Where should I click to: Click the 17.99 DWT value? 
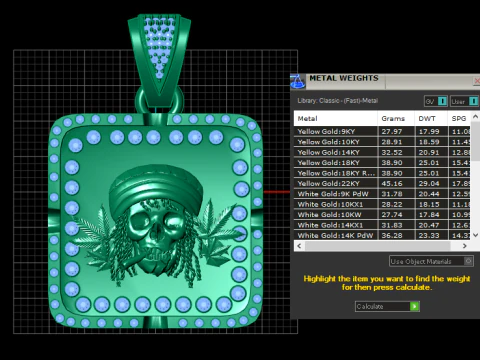click(429, 132)
